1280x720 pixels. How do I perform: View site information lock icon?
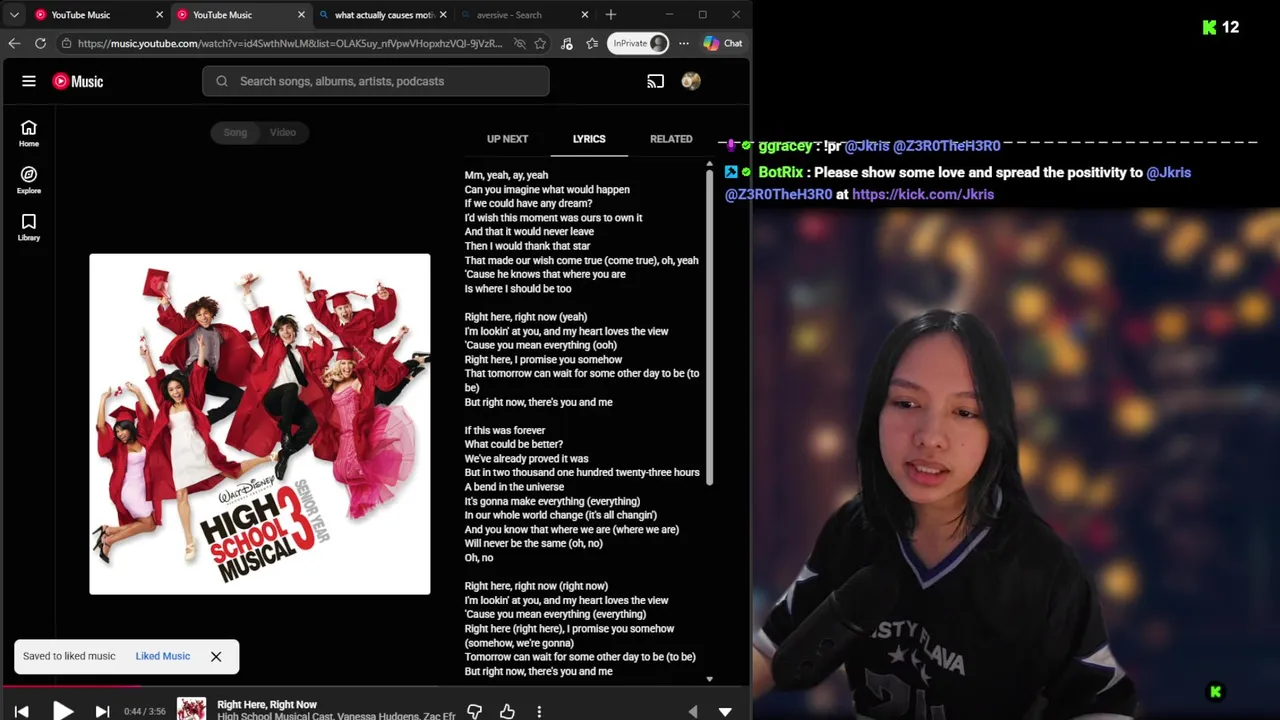[x=66, y=44]
